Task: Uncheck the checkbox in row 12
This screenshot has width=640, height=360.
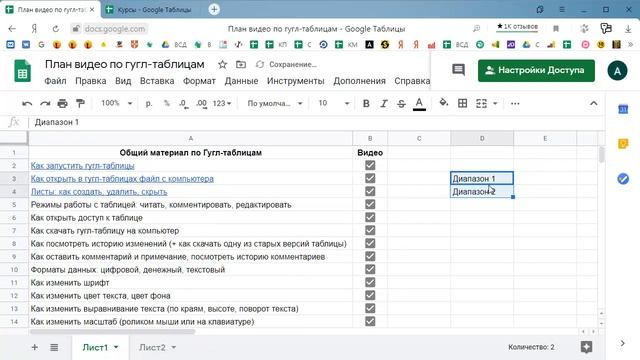Action: 370,296
